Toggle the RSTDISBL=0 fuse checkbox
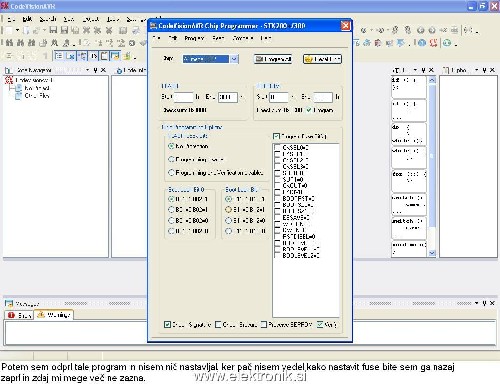 tap(277, 237)
